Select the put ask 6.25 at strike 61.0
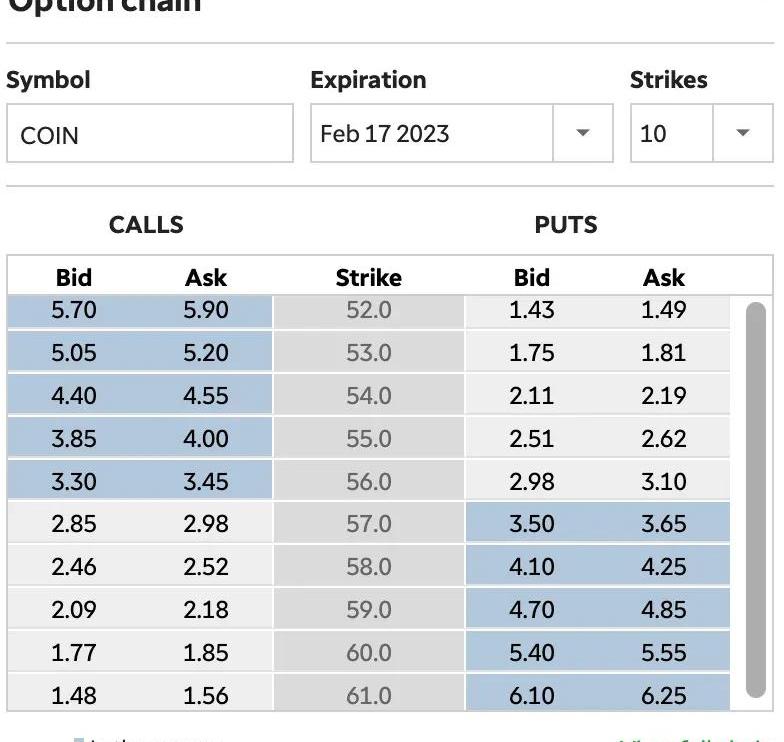Screen dimensions: 784x742 click(x=664, y=695)
